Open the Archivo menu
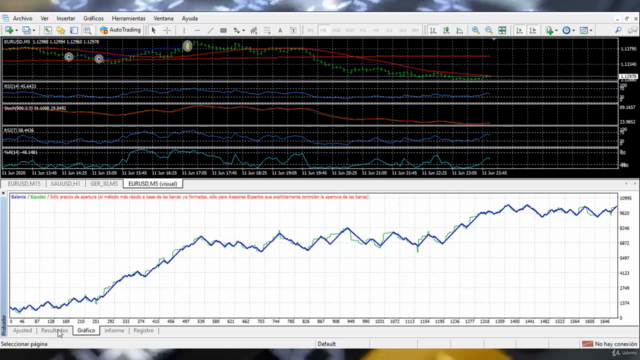 click(x=22, y=18)
